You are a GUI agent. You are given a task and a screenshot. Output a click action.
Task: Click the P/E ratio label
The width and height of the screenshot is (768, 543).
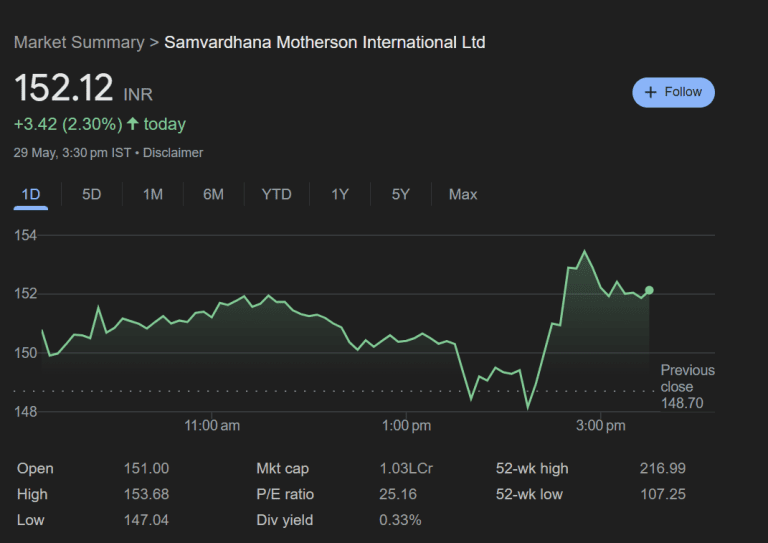(285, 495)
